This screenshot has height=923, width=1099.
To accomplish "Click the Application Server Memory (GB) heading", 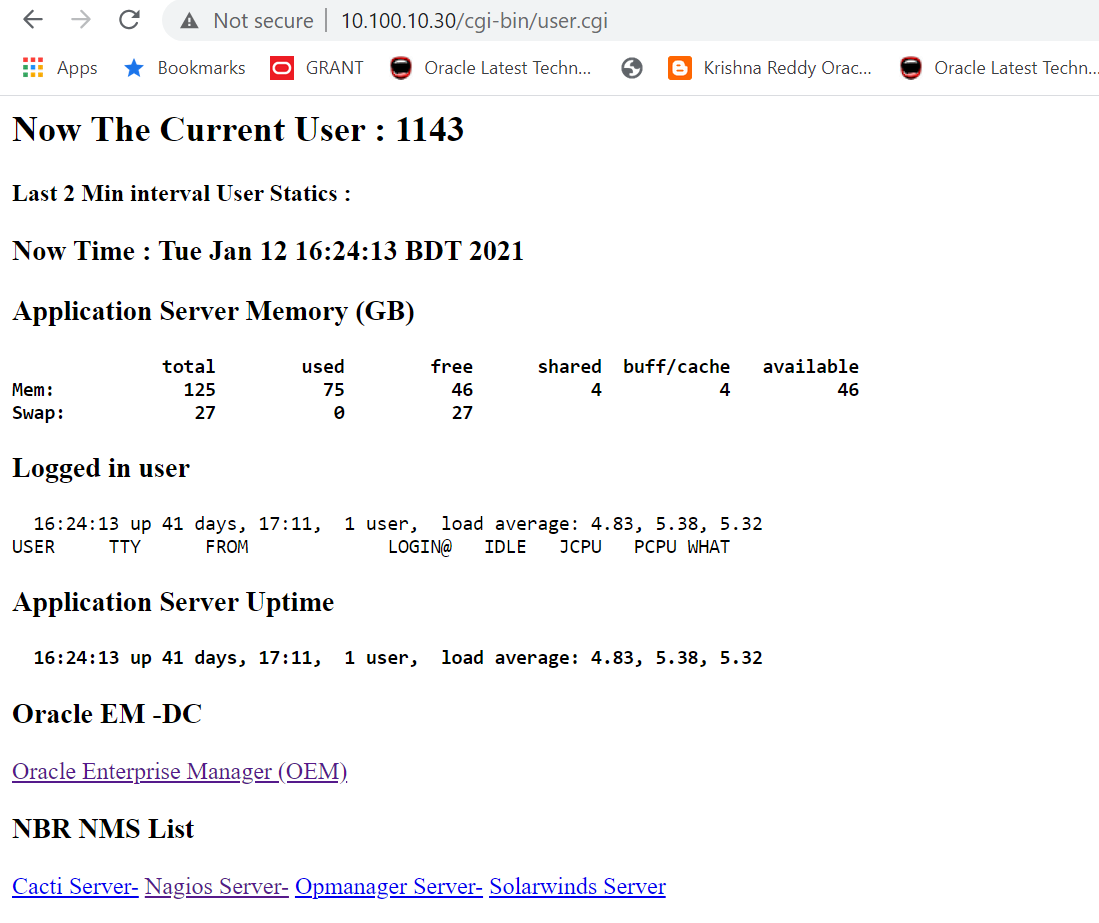I will tap(213, 311).
